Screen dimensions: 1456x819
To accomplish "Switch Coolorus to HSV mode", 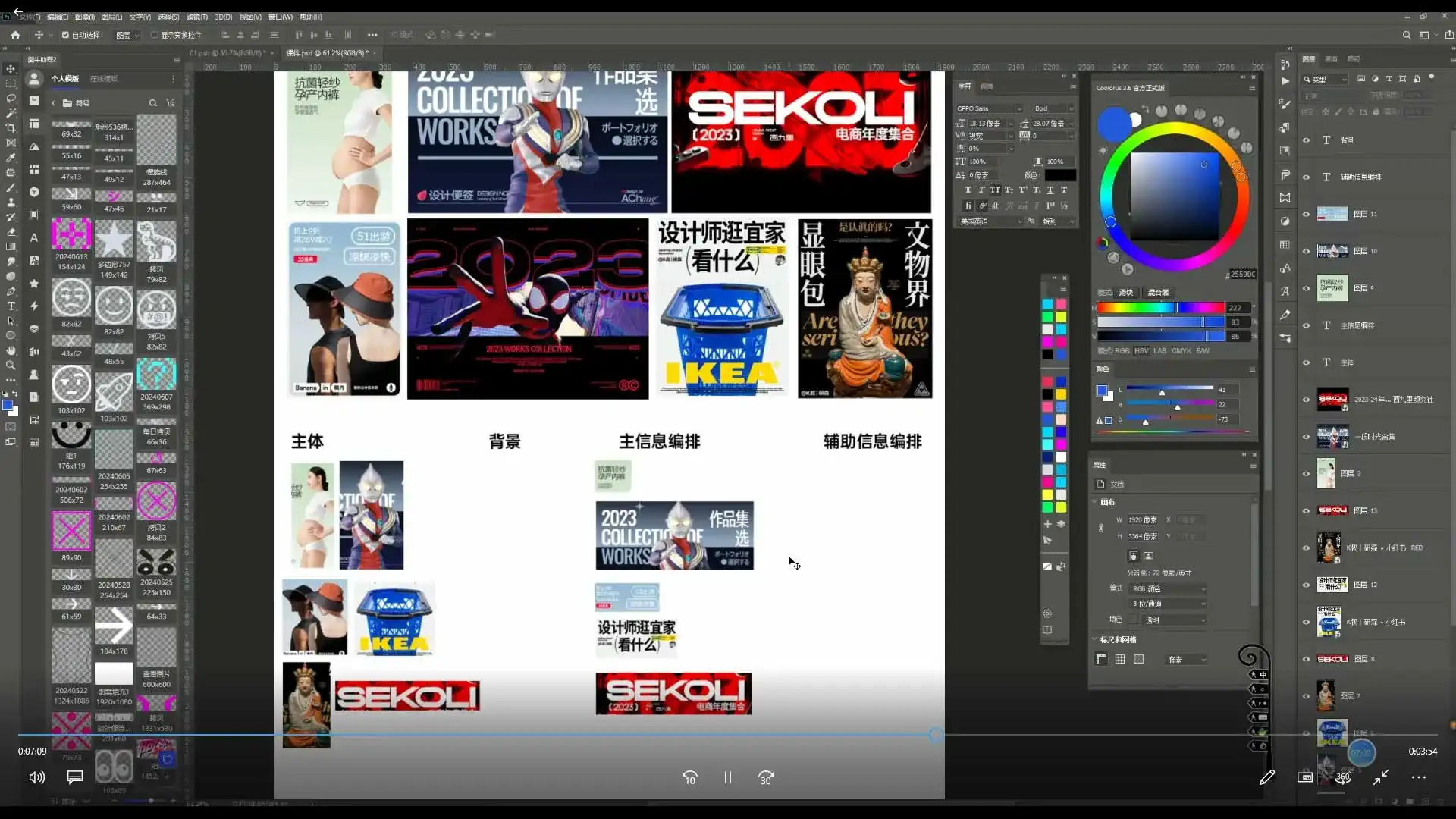I will pos(1142,350).
